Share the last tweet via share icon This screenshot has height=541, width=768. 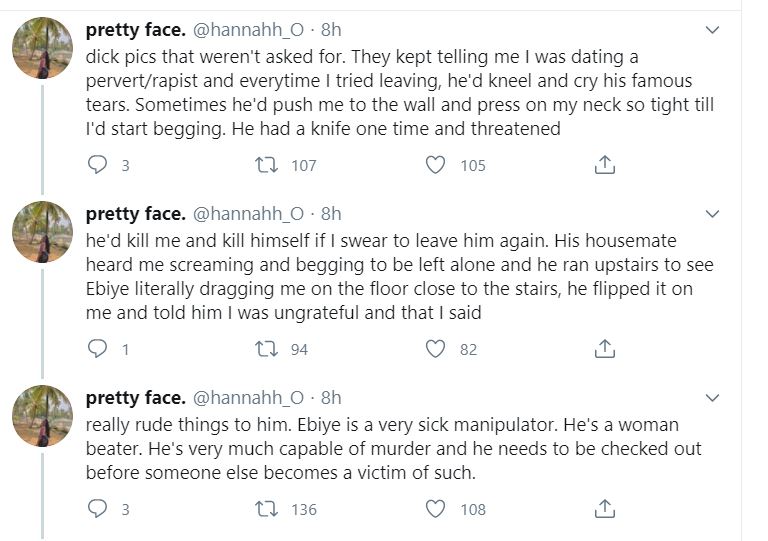coord(604,509)
